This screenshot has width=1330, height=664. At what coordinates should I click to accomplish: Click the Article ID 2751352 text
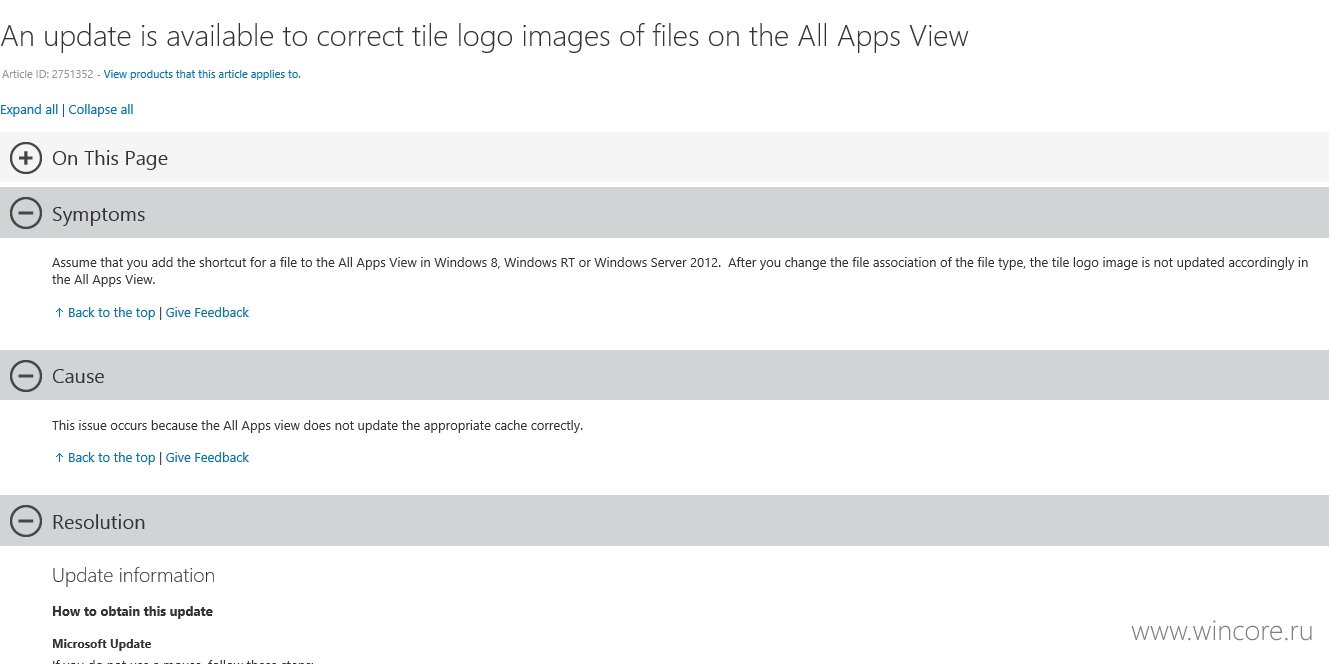coord(48,74)
